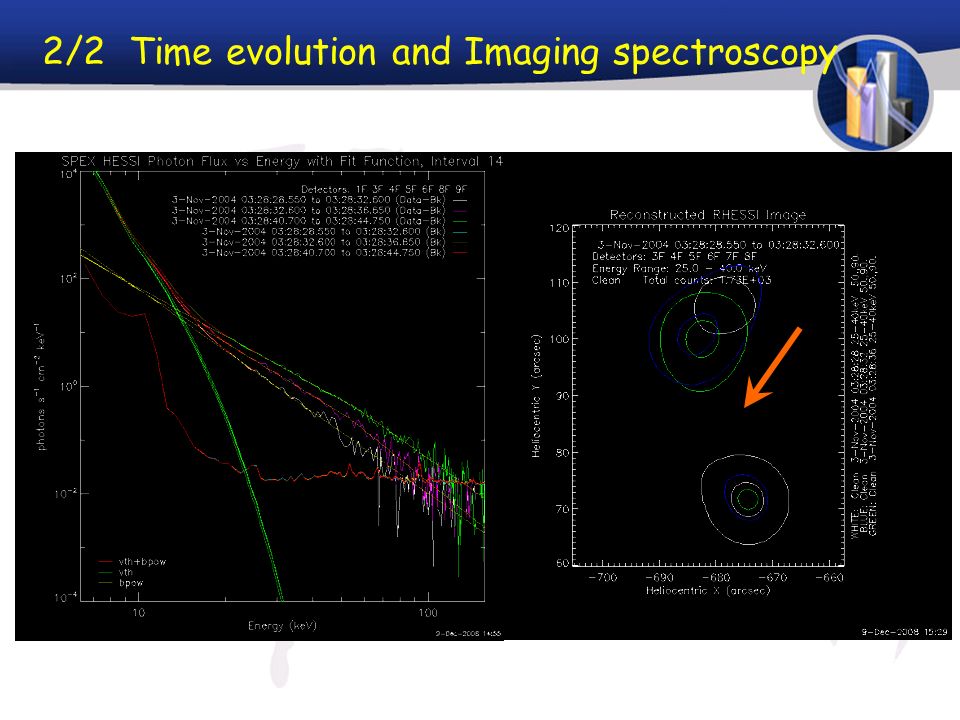Click legend row 03:28:32.600 to 03:28:36.650 (Data-Bk)
The height and width of the screenshot is (720, 960).
[x=319, y=210]
